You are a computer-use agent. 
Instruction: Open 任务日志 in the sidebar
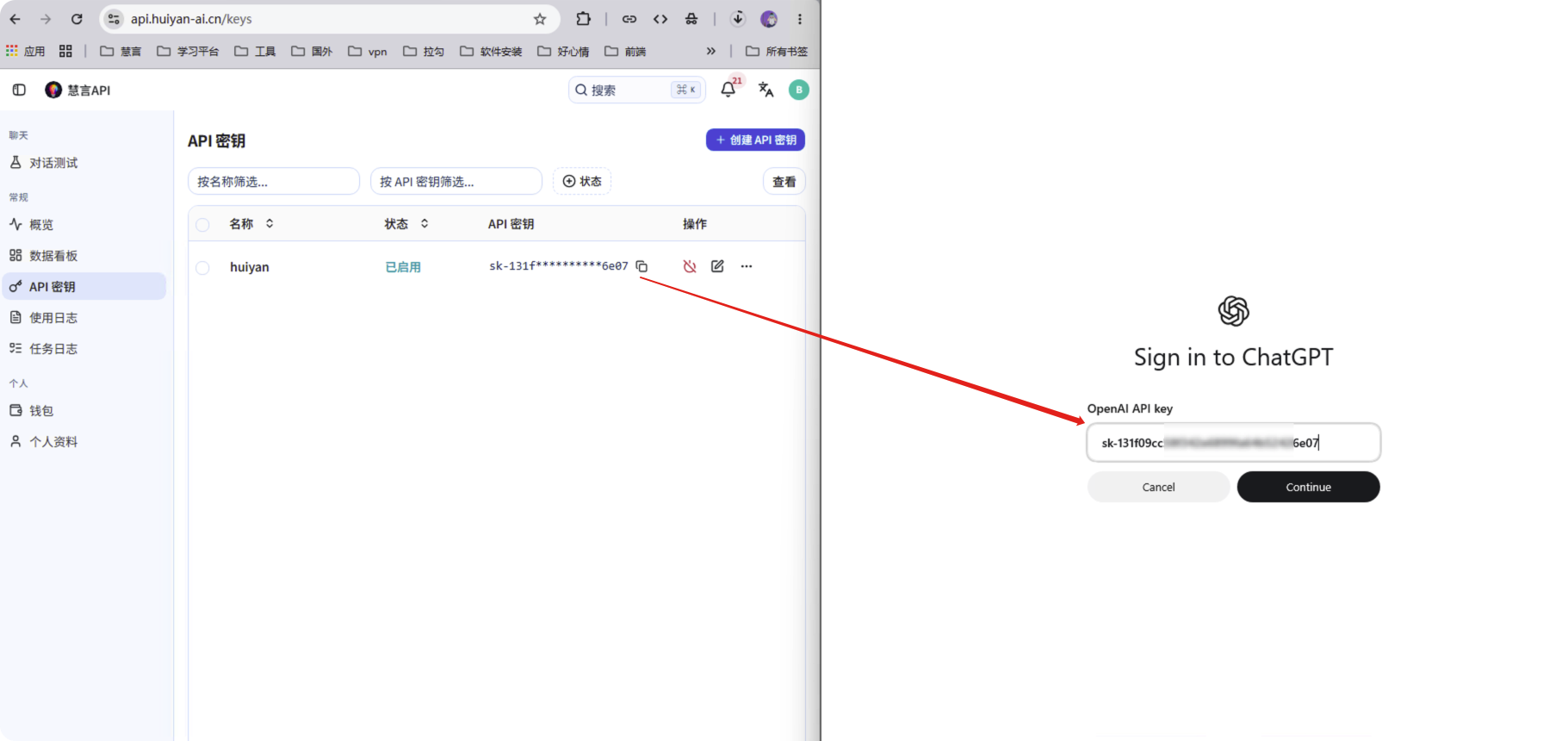coord(84,349)
